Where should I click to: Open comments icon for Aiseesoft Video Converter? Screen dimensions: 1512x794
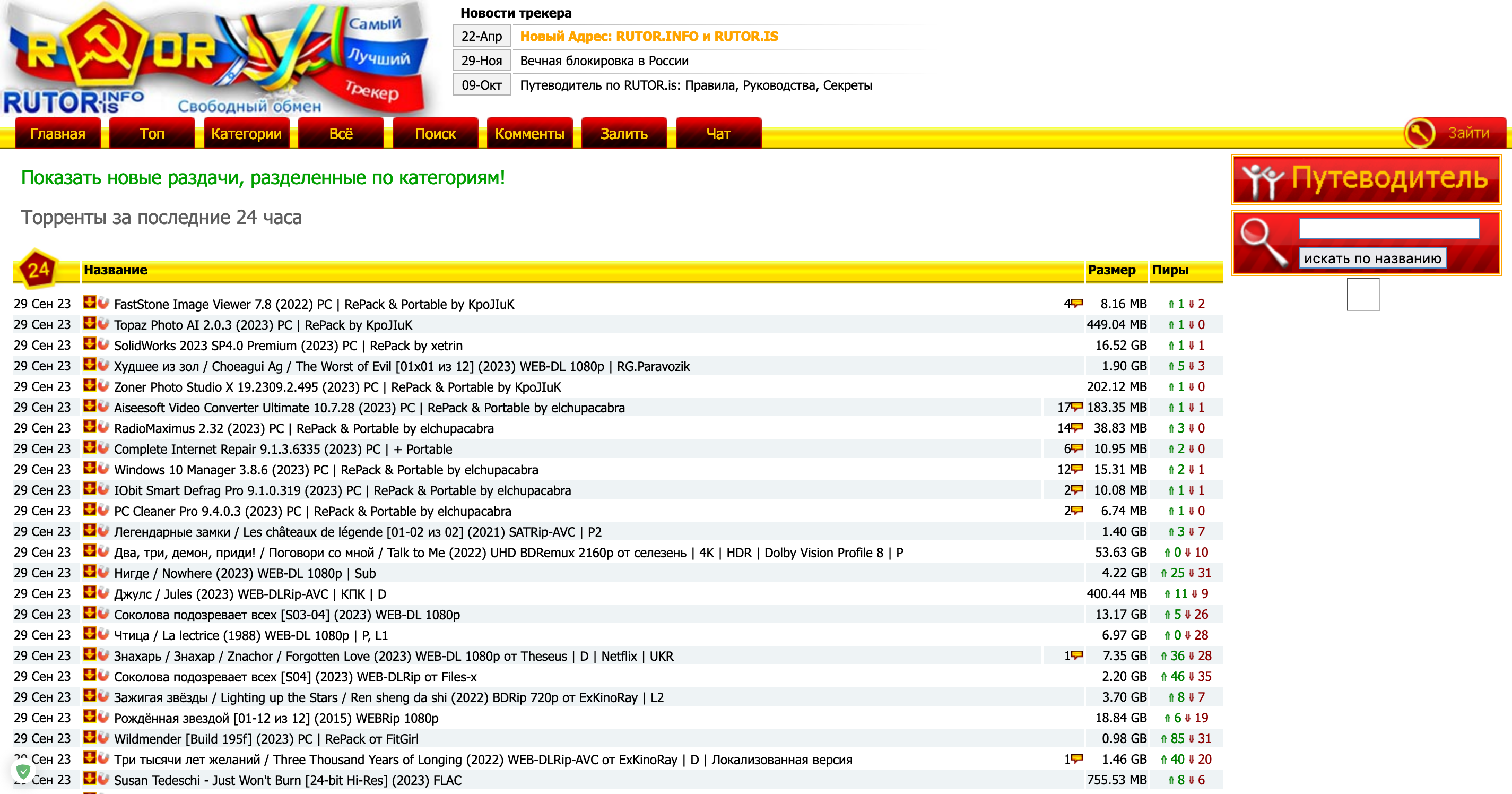click(x=1077, y=407)
